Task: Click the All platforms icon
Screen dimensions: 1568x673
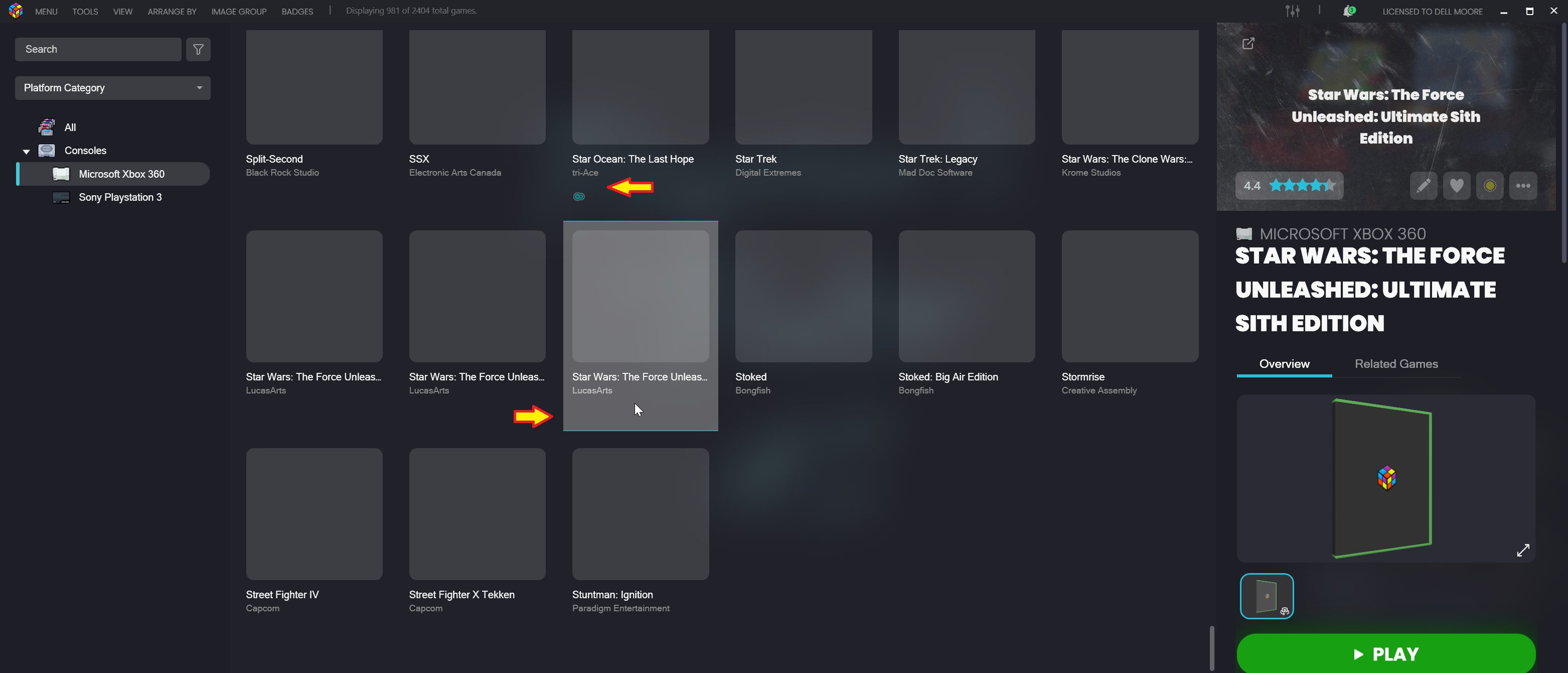Action: click(47, 127)
